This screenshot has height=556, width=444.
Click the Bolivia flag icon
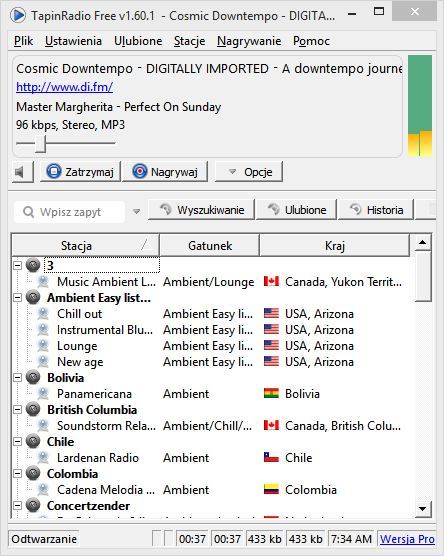click(271, 394)
